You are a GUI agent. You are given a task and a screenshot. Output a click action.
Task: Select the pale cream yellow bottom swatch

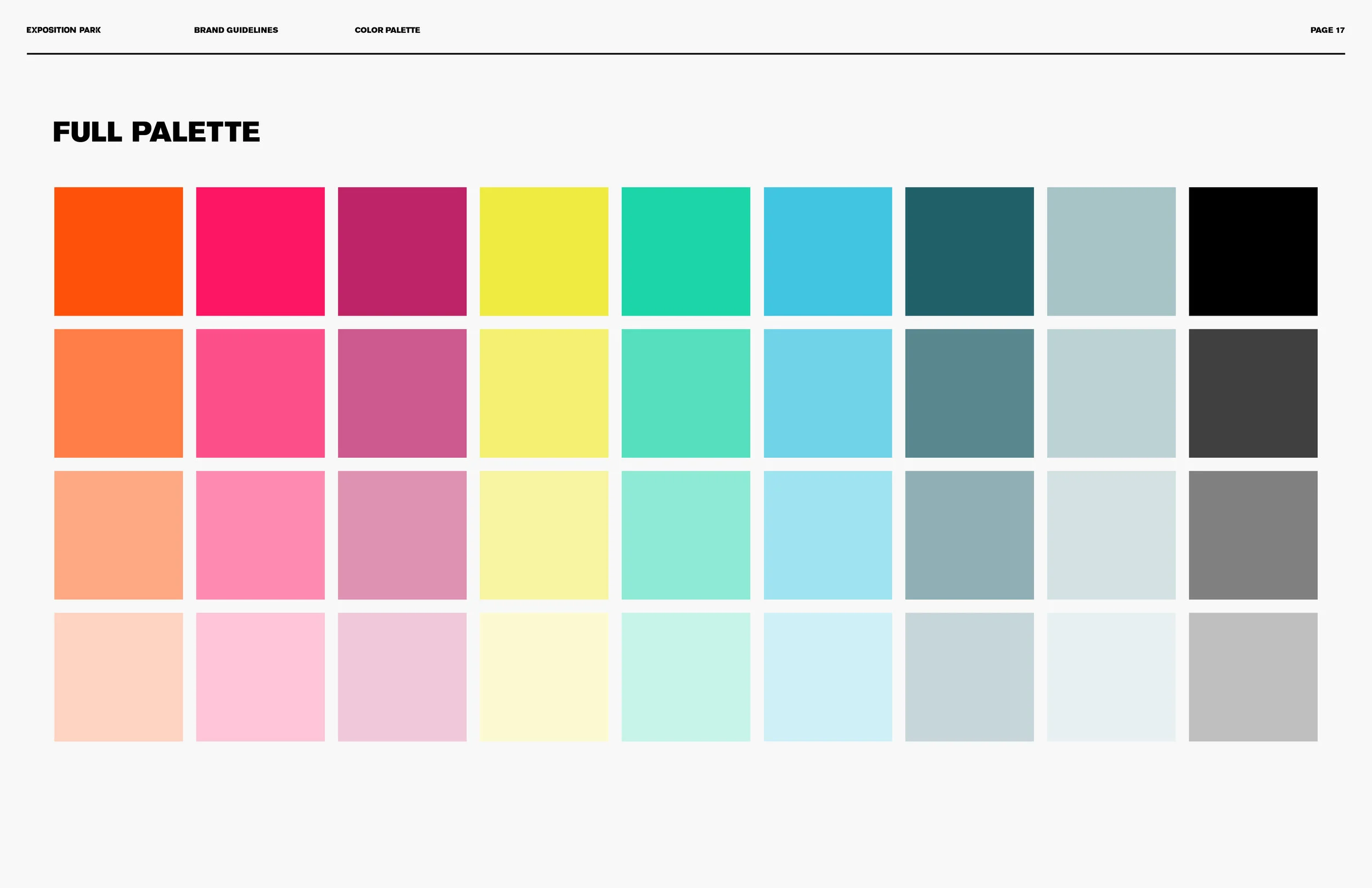tap(544, 677)
